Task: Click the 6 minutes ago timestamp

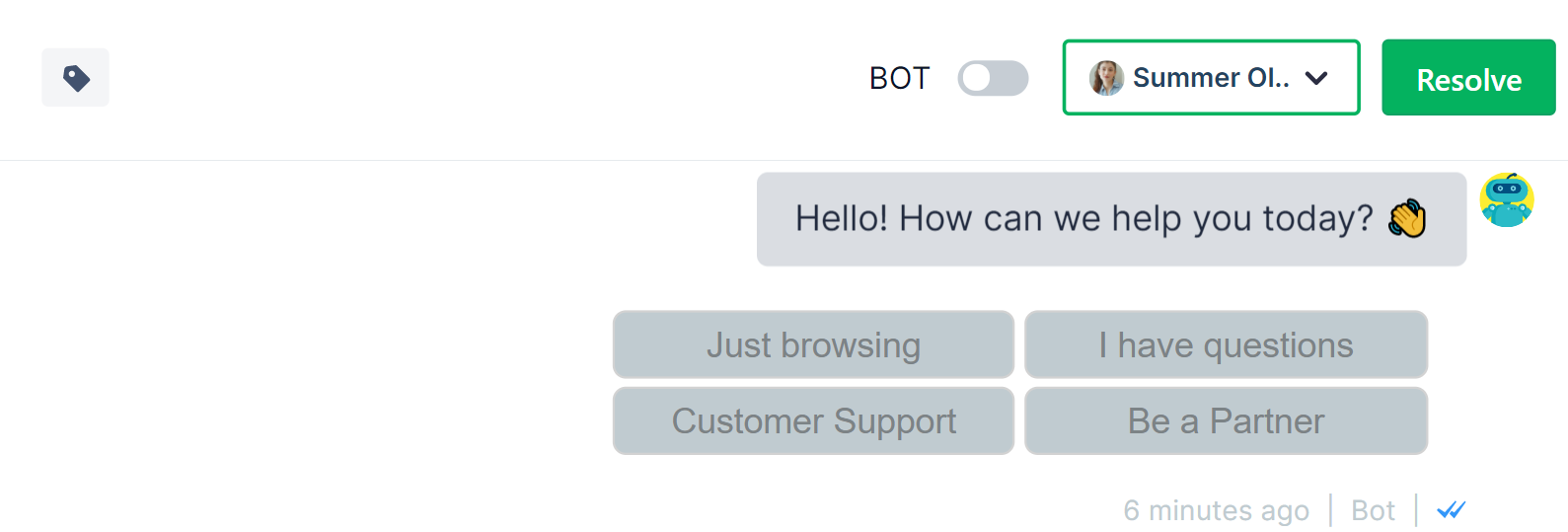Action: pyautogui.click(x=1216, y=510)
